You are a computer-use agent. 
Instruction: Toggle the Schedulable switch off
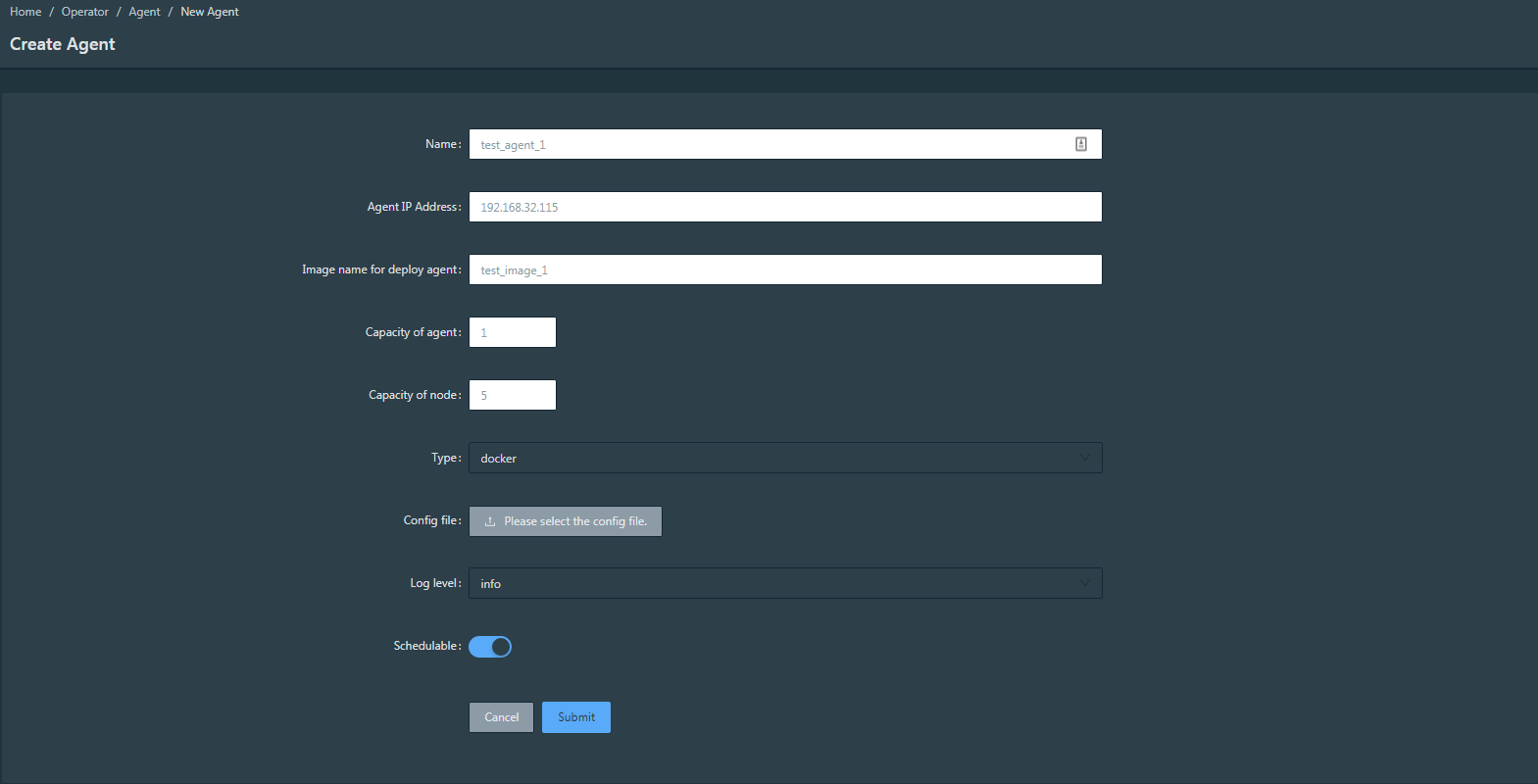click(490, 647)
